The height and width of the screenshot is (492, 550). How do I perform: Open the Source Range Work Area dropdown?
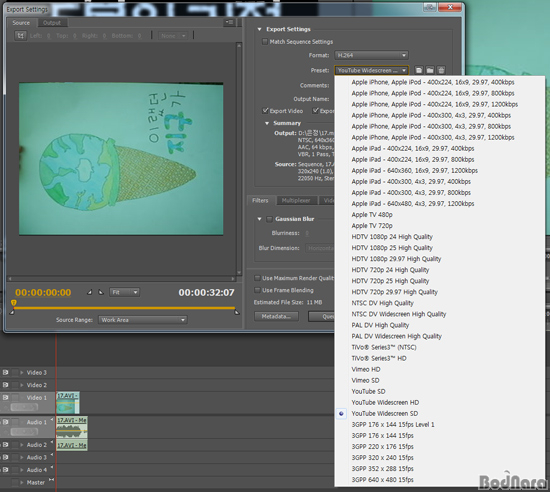tap(143, 320)
